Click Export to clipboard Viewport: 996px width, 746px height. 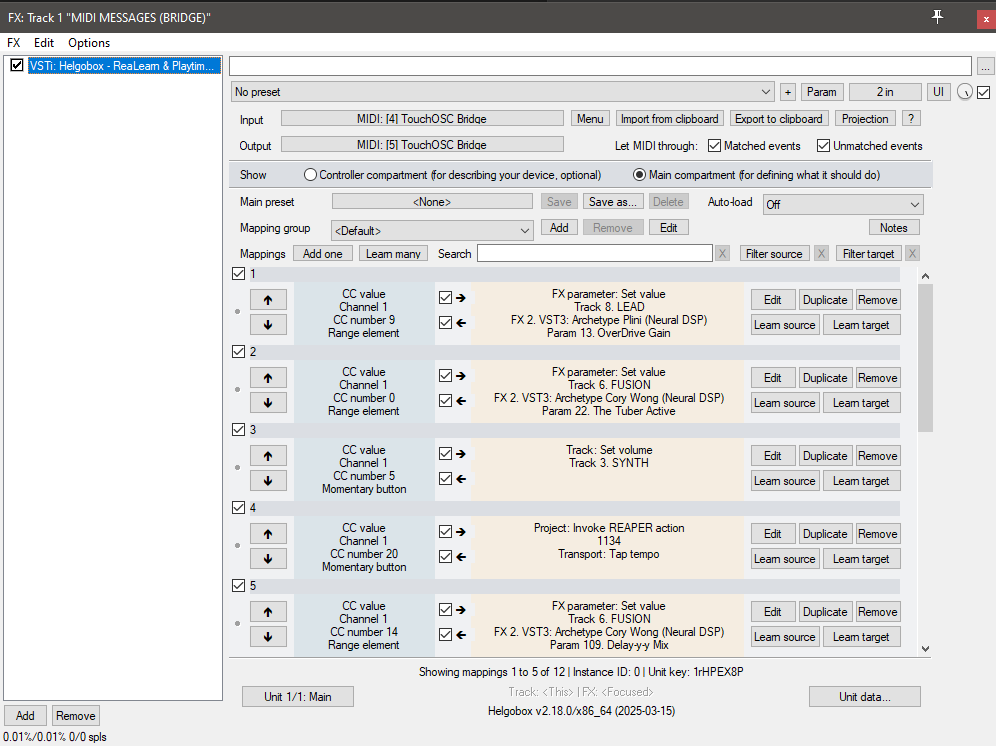pos(779,118)
